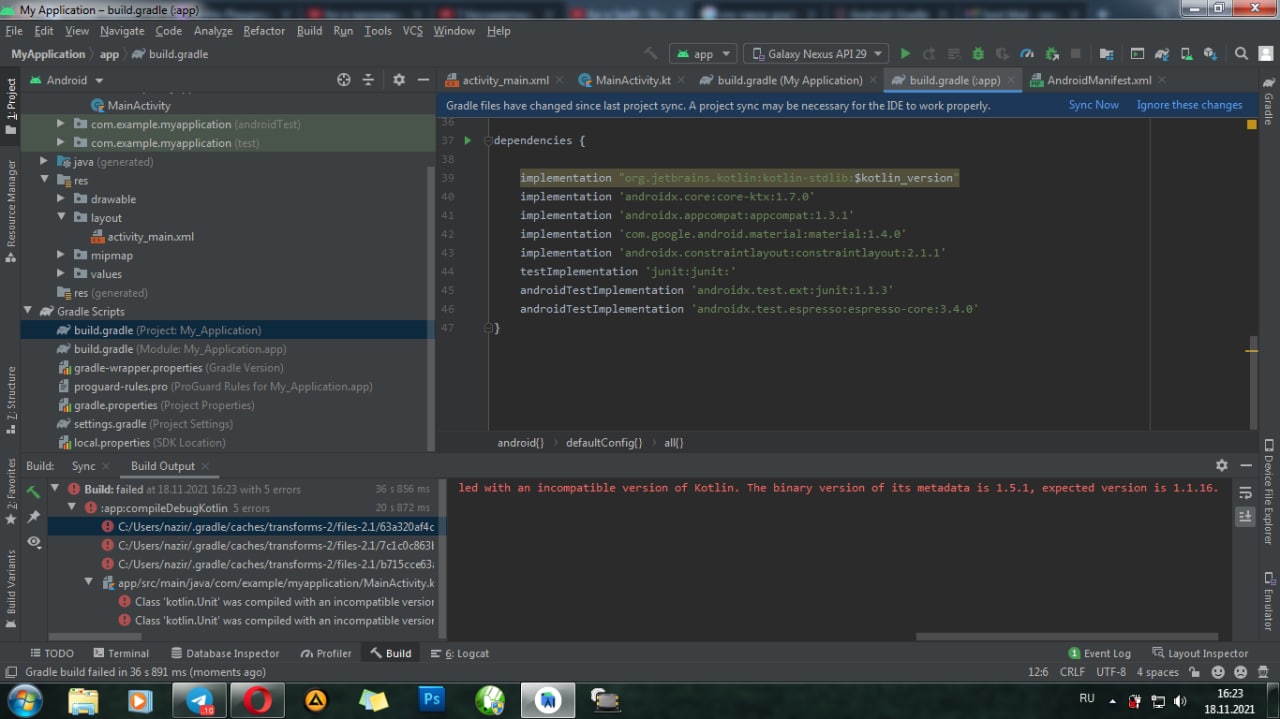Click the Profiler tool window button
Viewport: 1280px width, 719px height.
(x=326, y=653)
